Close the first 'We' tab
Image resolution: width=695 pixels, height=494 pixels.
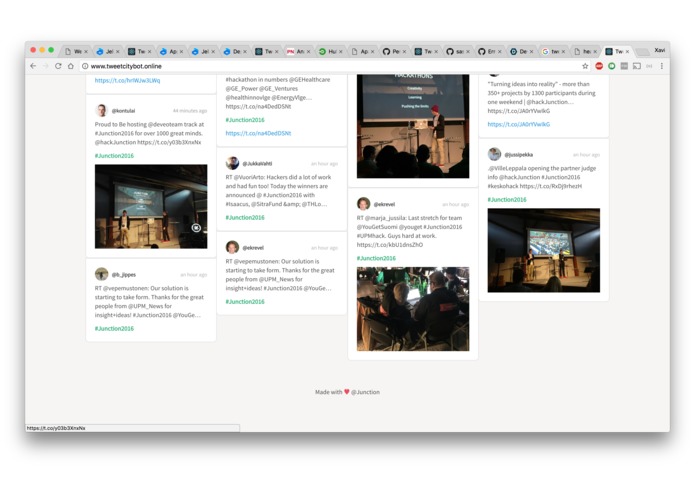pos(86,52)
